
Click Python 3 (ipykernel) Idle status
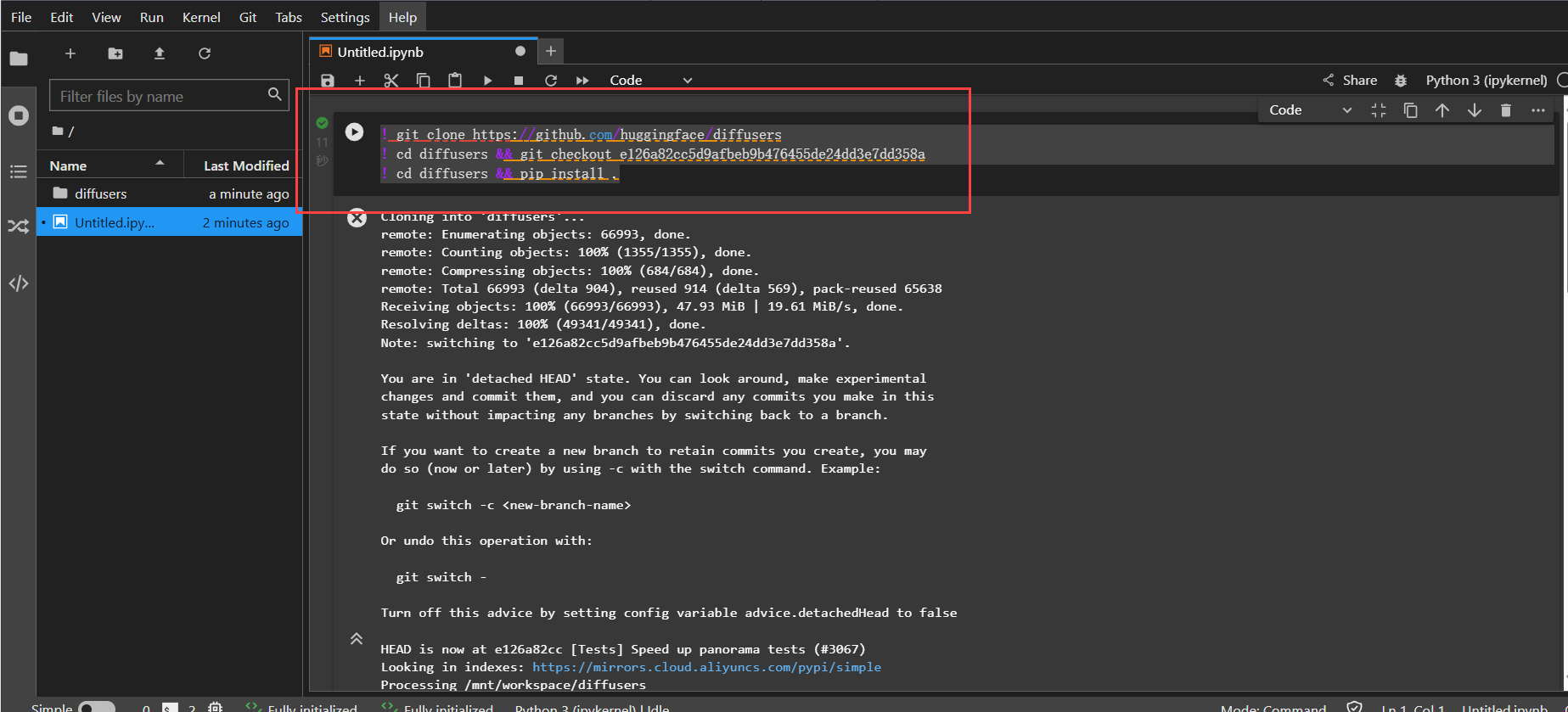[x=592, y=707]
